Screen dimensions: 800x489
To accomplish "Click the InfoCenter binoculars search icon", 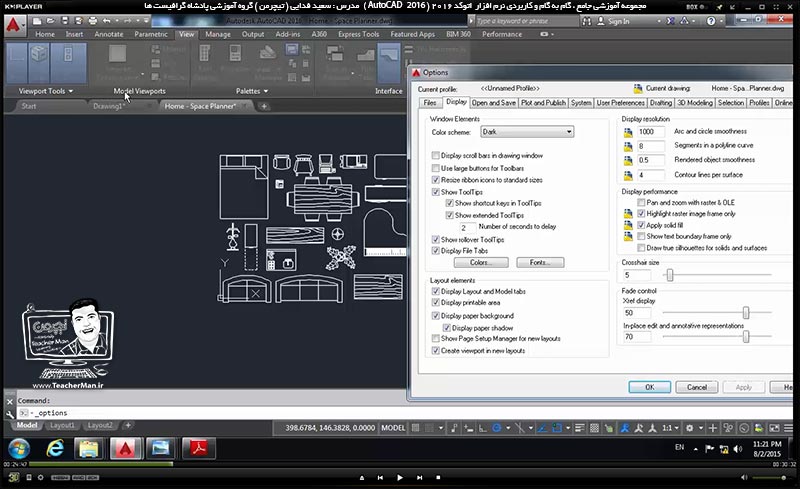I will coord(586,21).
